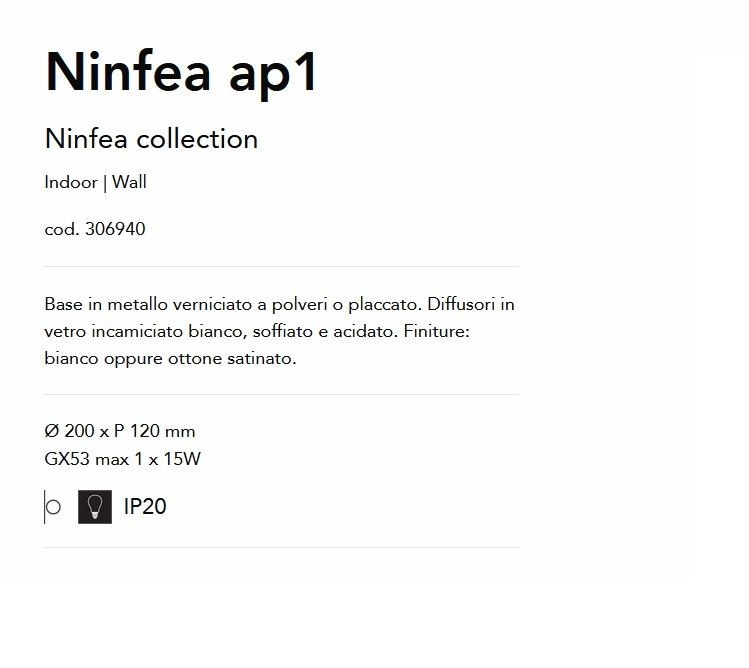This screenshot has height=668, width=749.
Task: Click the 'Base in metallo verniciato' sentence
Action: coord(233,304)
